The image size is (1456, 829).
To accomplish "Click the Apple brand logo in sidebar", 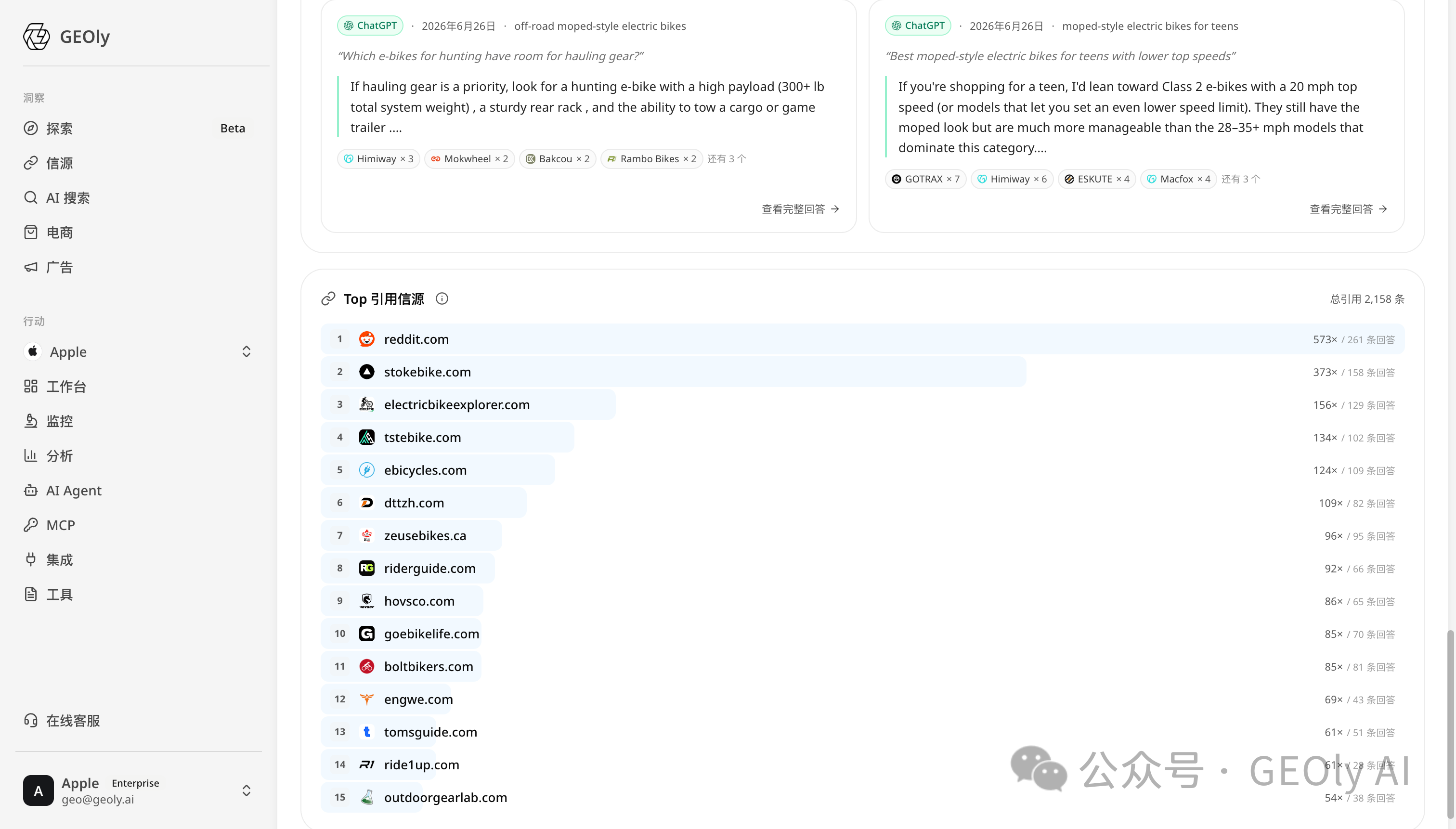I will pyautogui.click(x=33, y=351).
